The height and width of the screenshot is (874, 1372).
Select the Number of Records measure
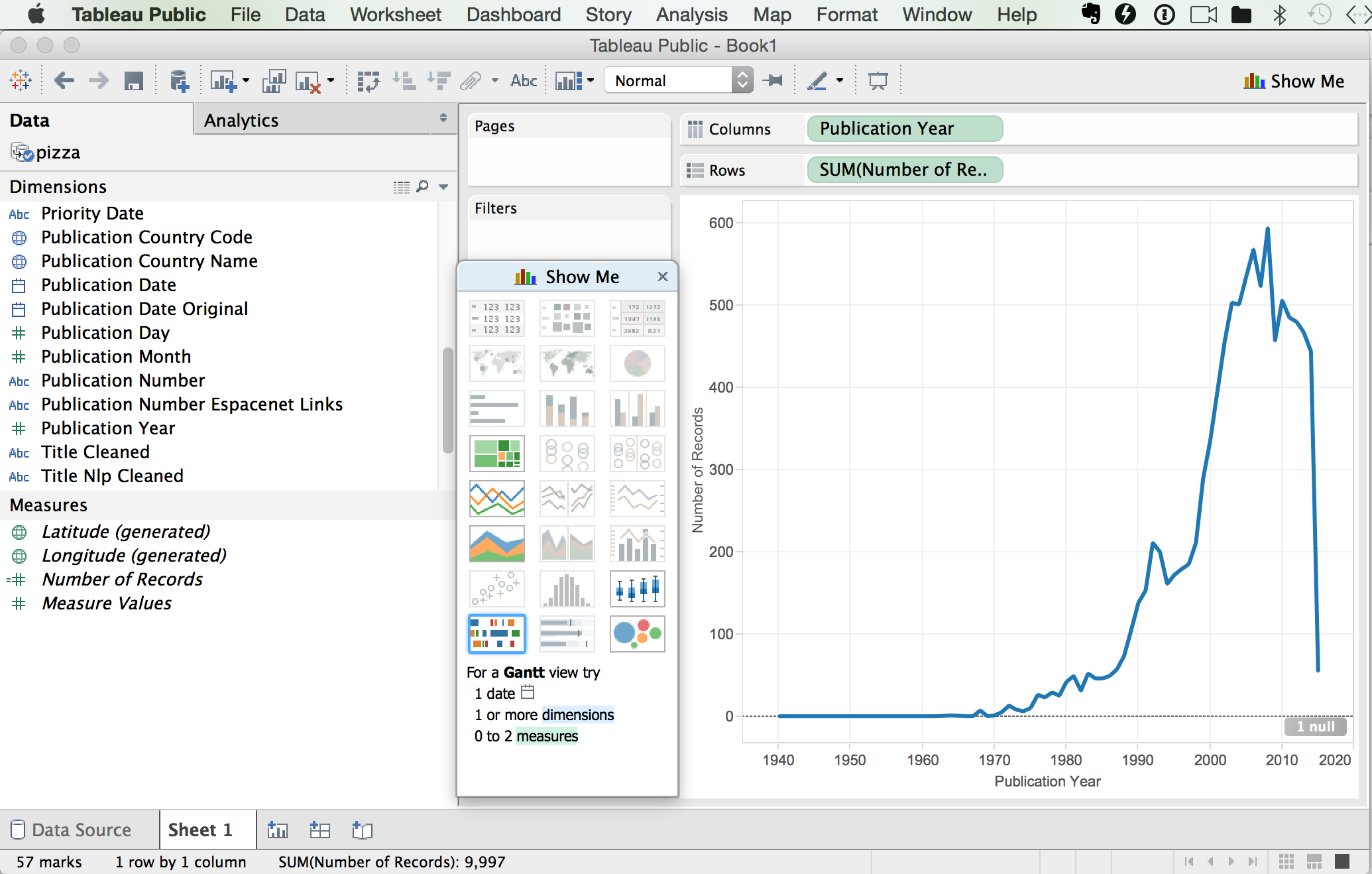coord(122,580)
